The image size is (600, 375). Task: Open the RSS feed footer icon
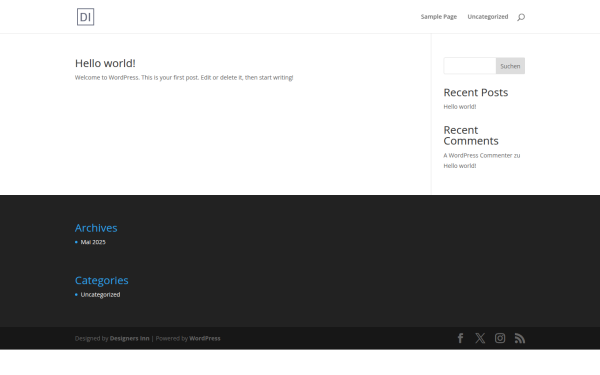tap(520, 338)
